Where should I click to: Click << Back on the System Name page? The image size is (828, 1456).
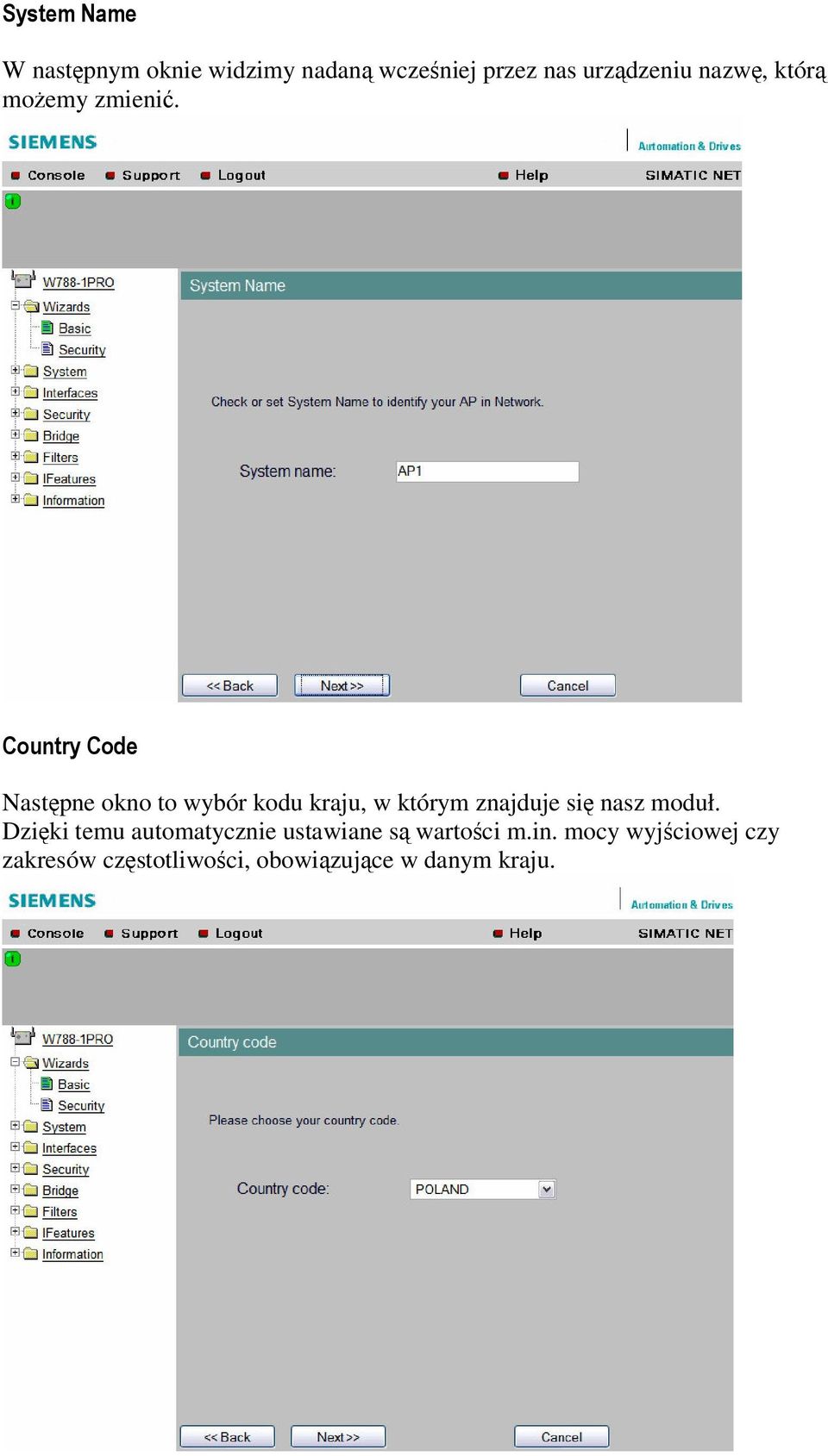229,685
